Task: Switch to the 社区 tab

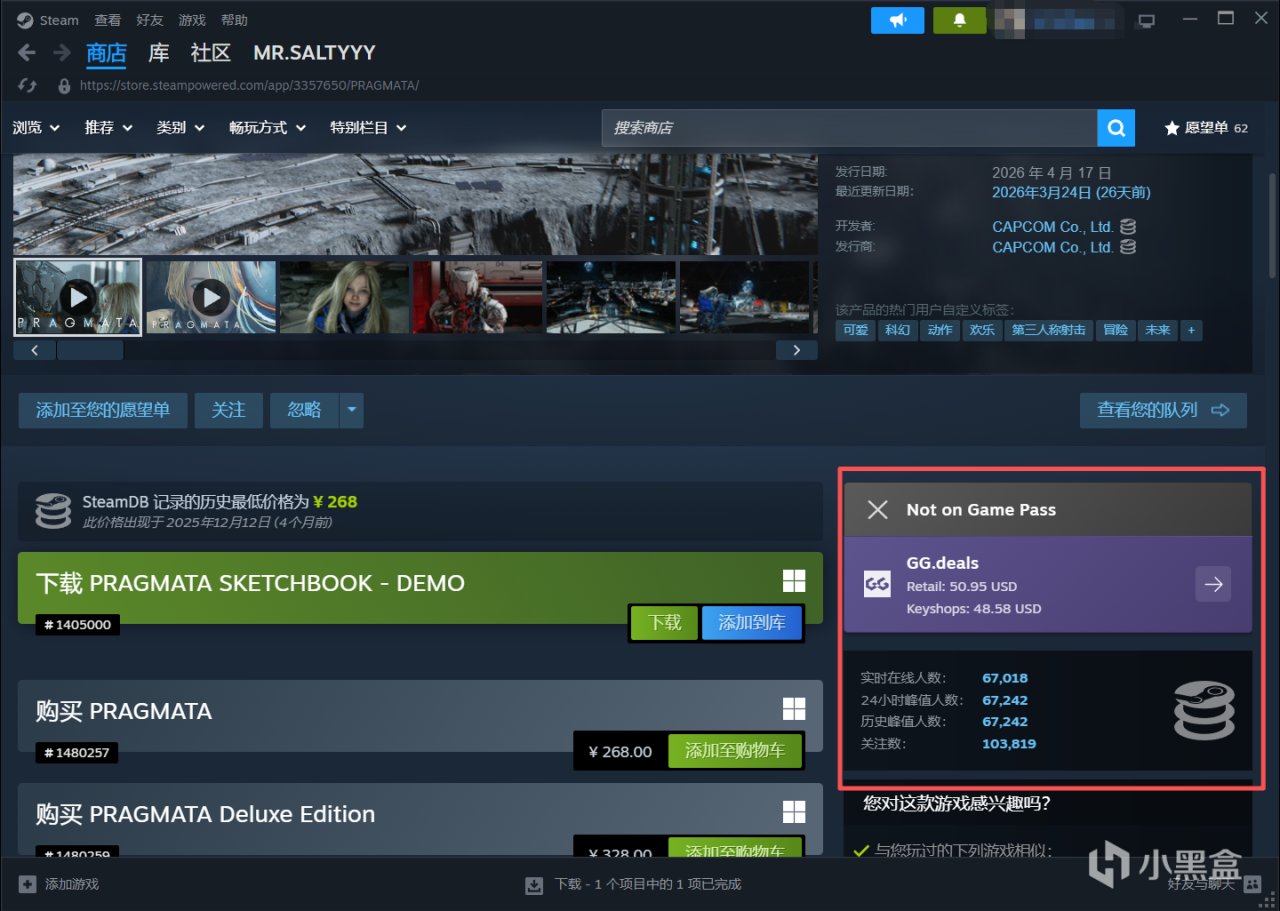Action: coord(211,53)
